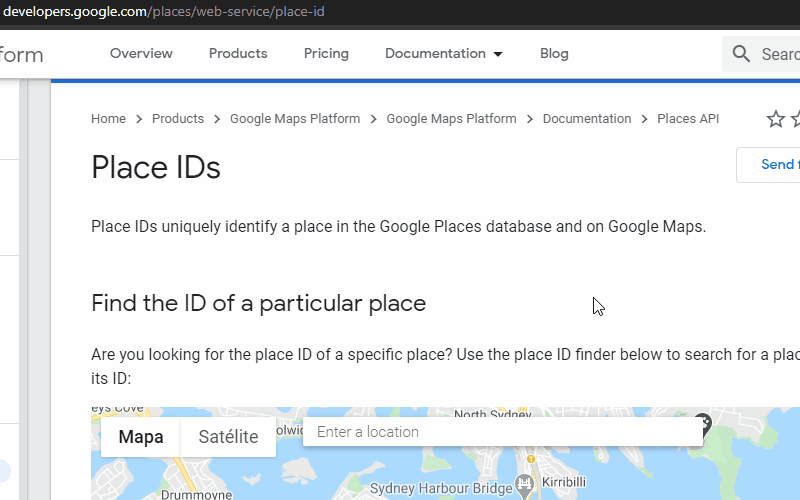
Task: Open the Pricing nav item
Action: point(327,54)
